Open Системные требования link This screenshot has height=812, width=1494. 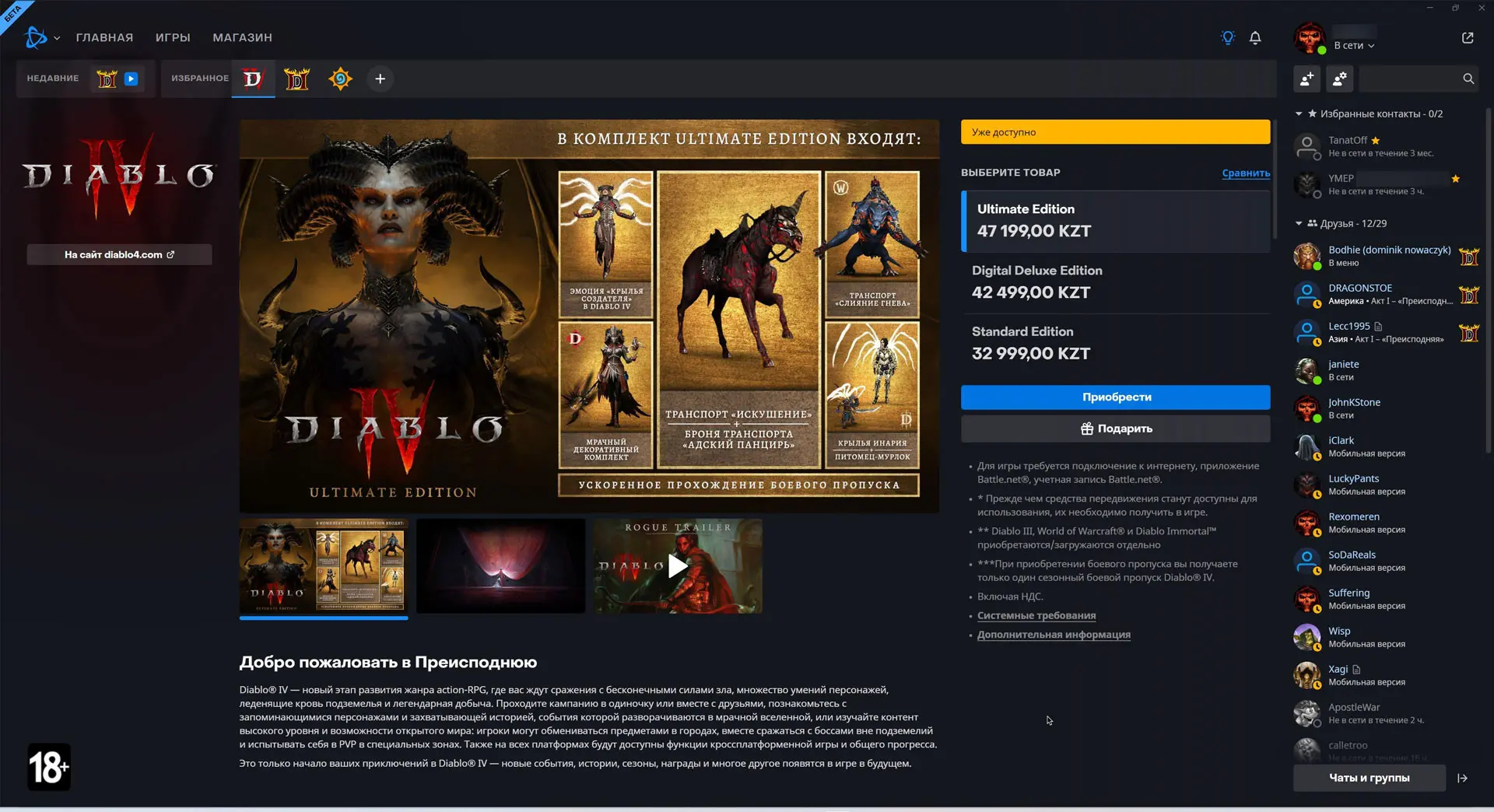point(1036,616)
